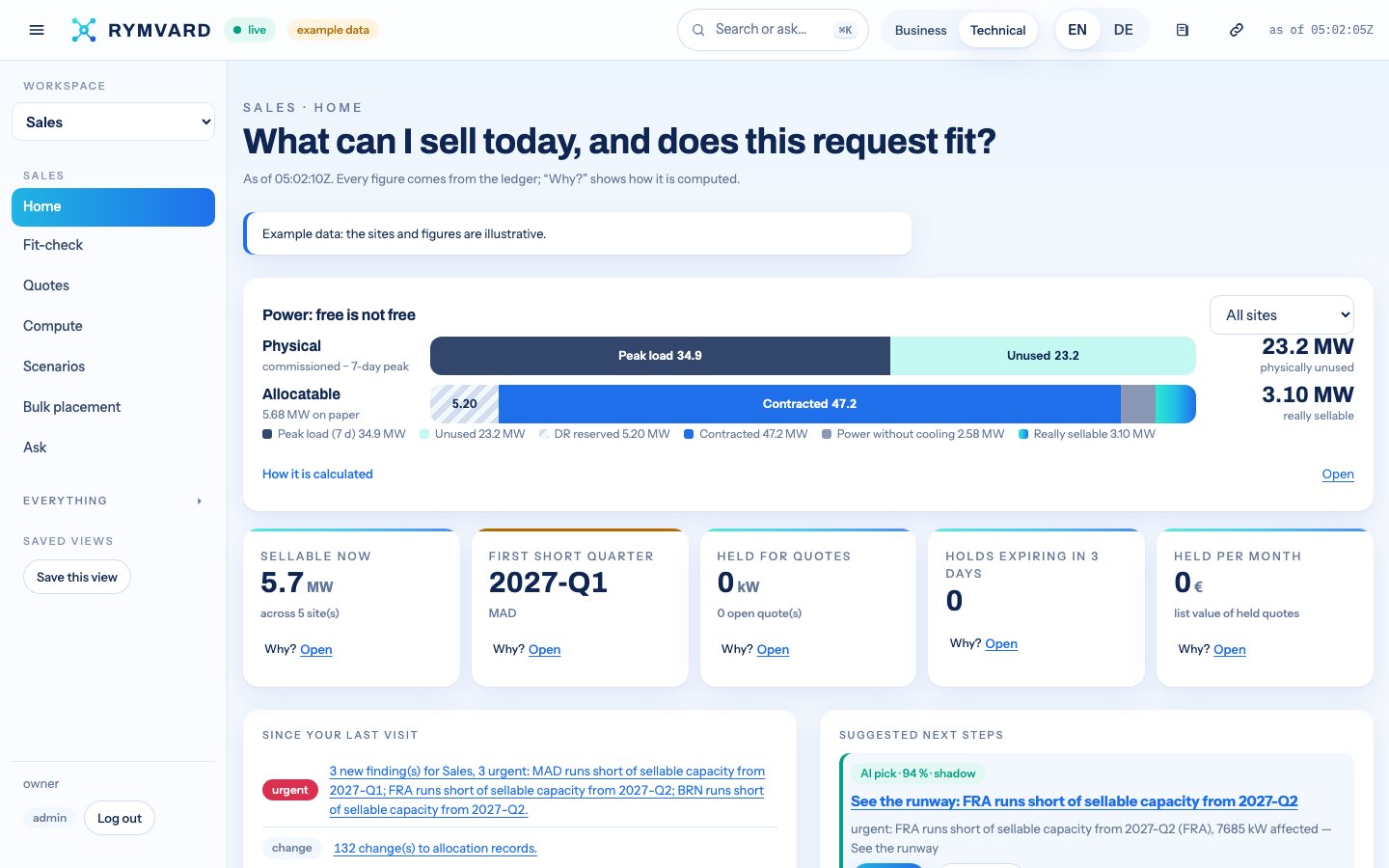Select EN language
Viewport: 1389px width, 868px height.
click(x=1077, y=30)
